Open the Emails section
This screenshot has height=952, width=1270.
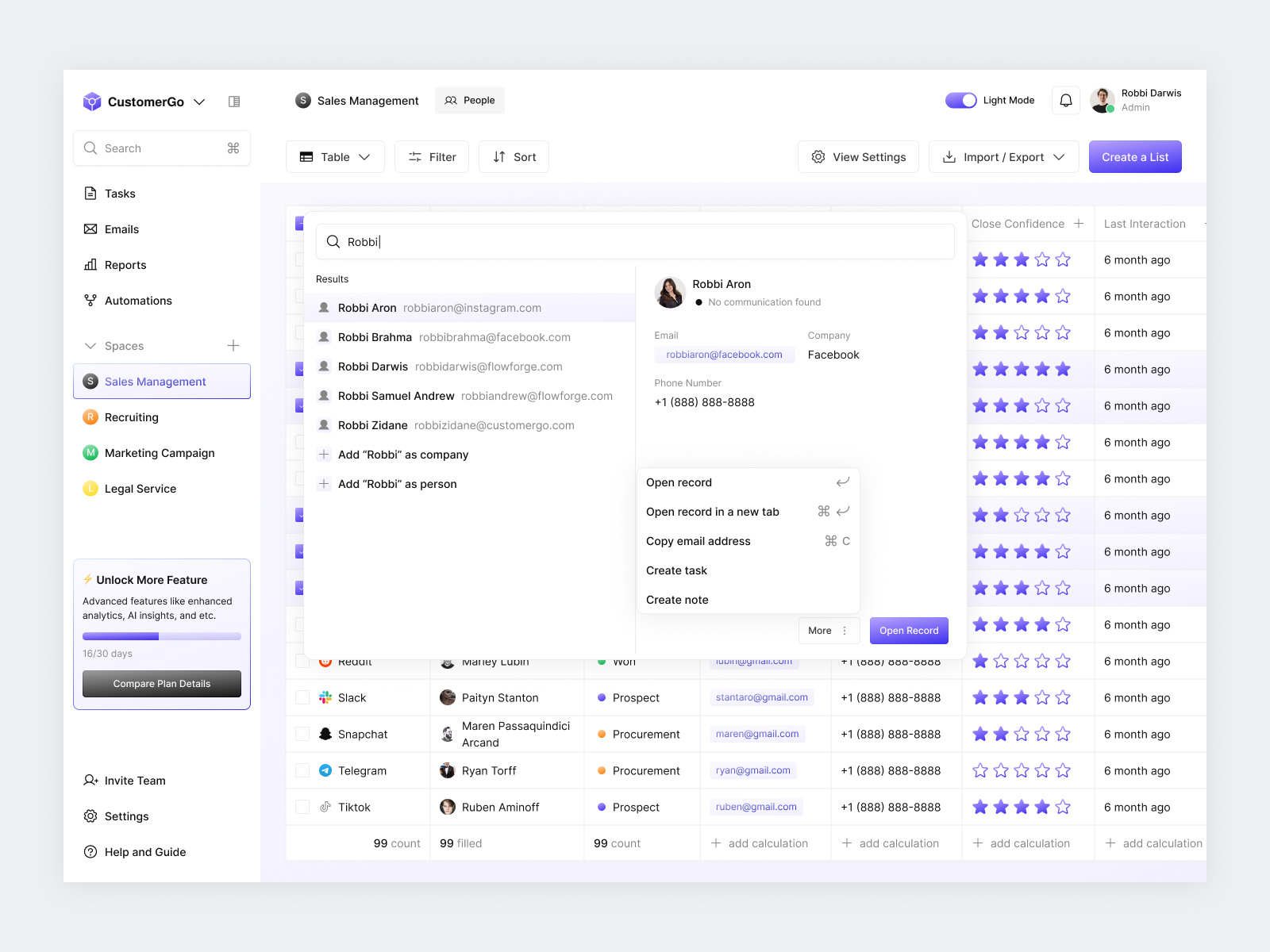point(121,228)
